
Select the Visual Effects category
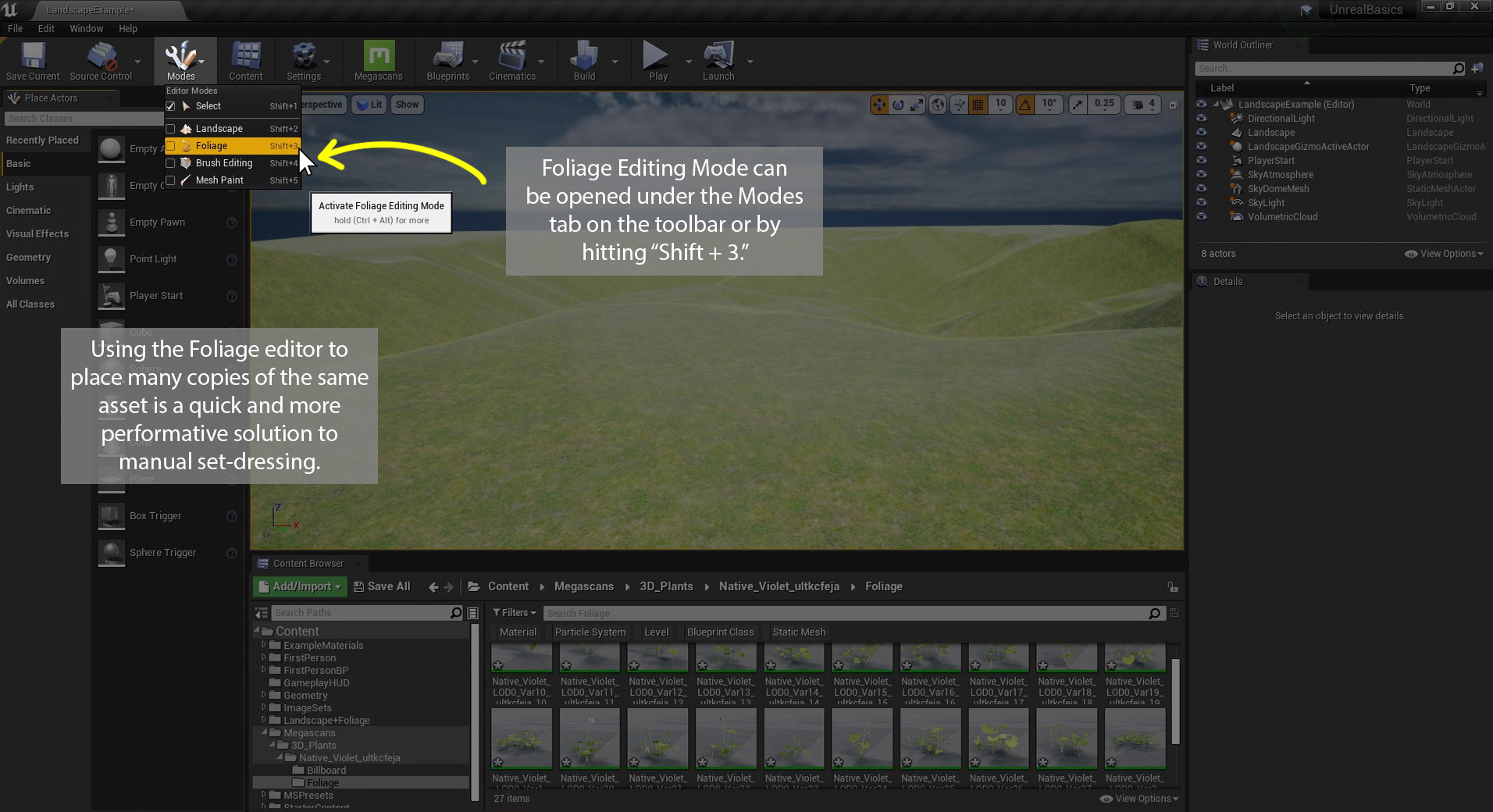pos(37,234)
